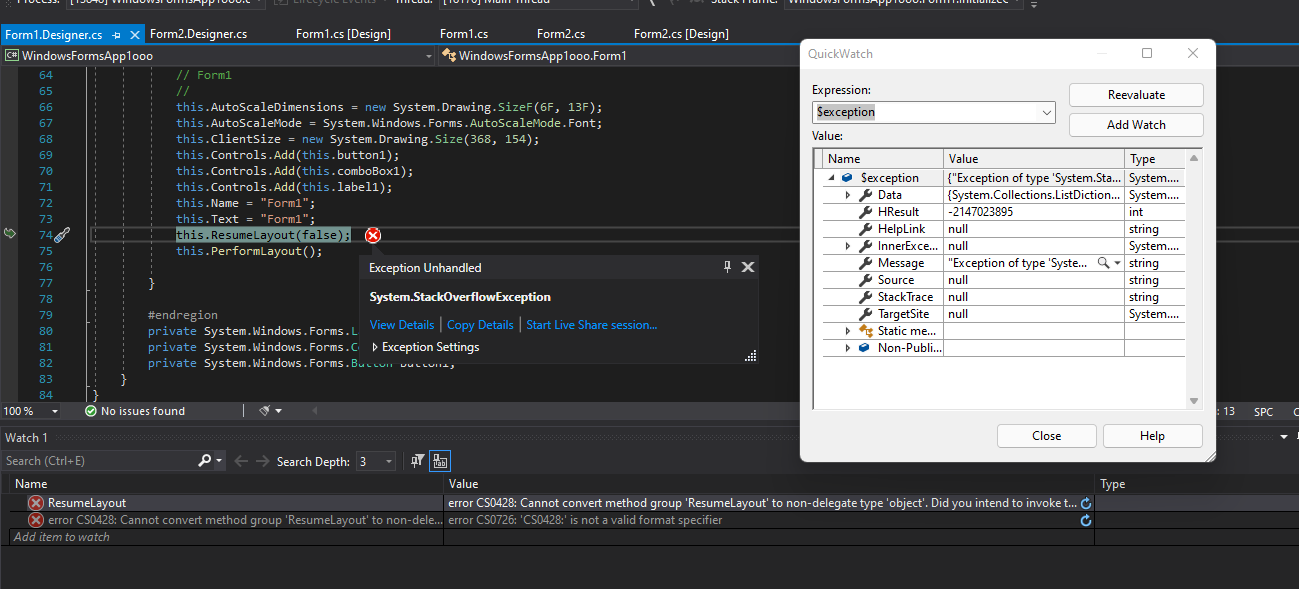The height and width of the screenshot is (589, 1299).
Task: Open the View Details link
Action: coord(402,325)
